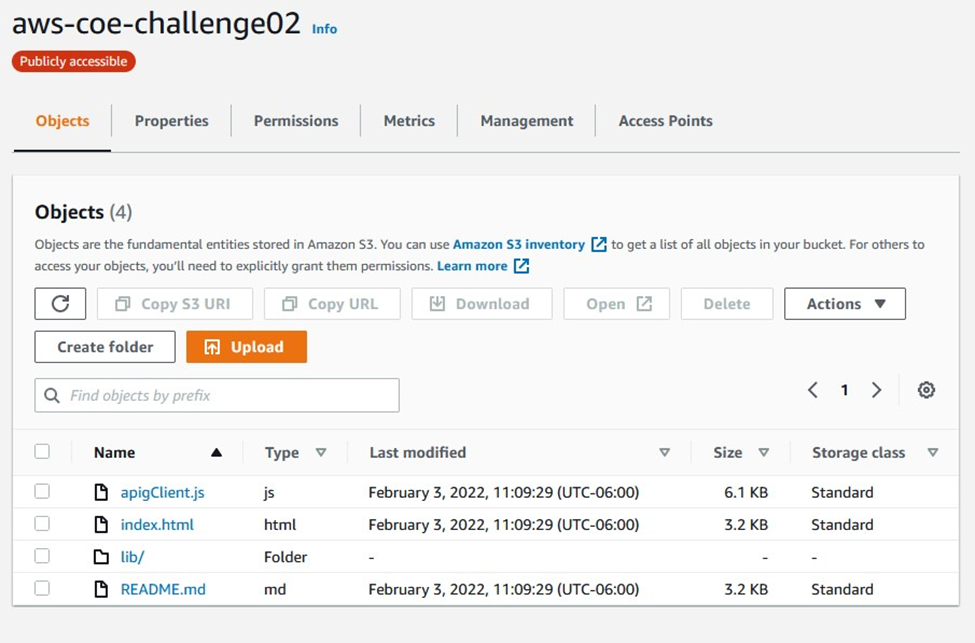Click external link icon after Amazon S3 inventory
This screenshot has height=643, width=975.
coord(598,244)
